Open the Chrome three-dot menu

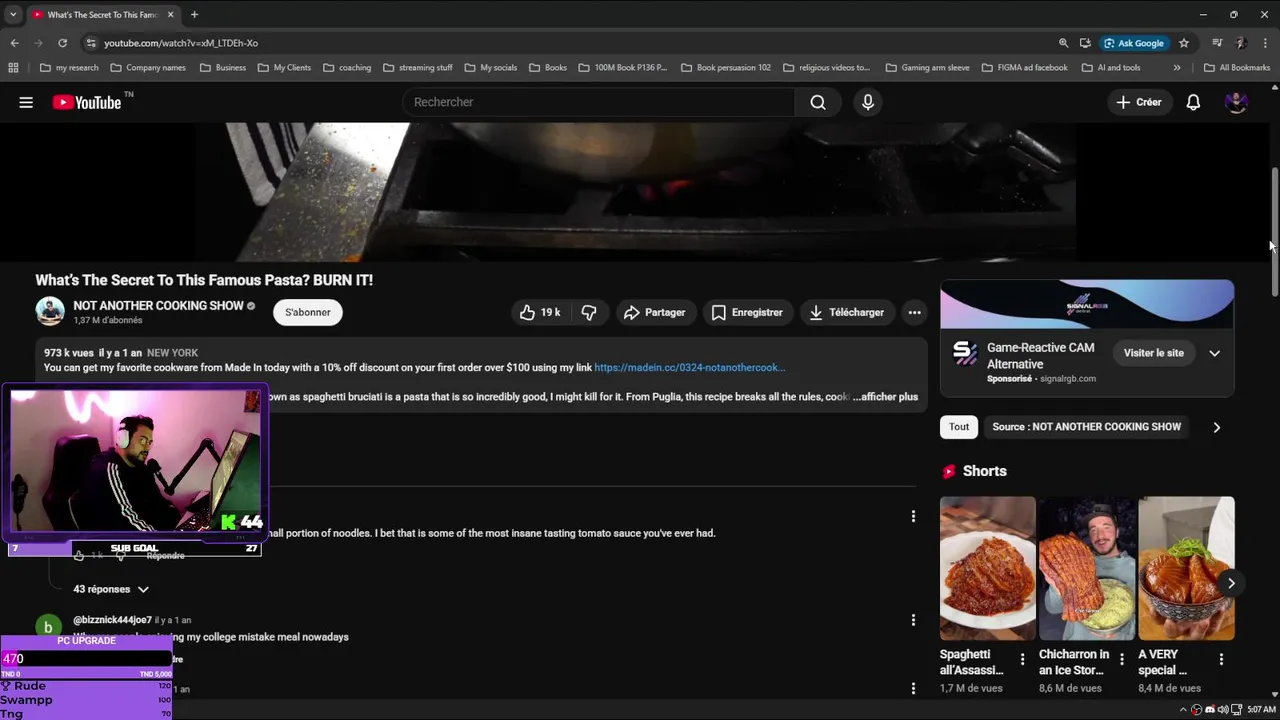[x=1265, y=43]
